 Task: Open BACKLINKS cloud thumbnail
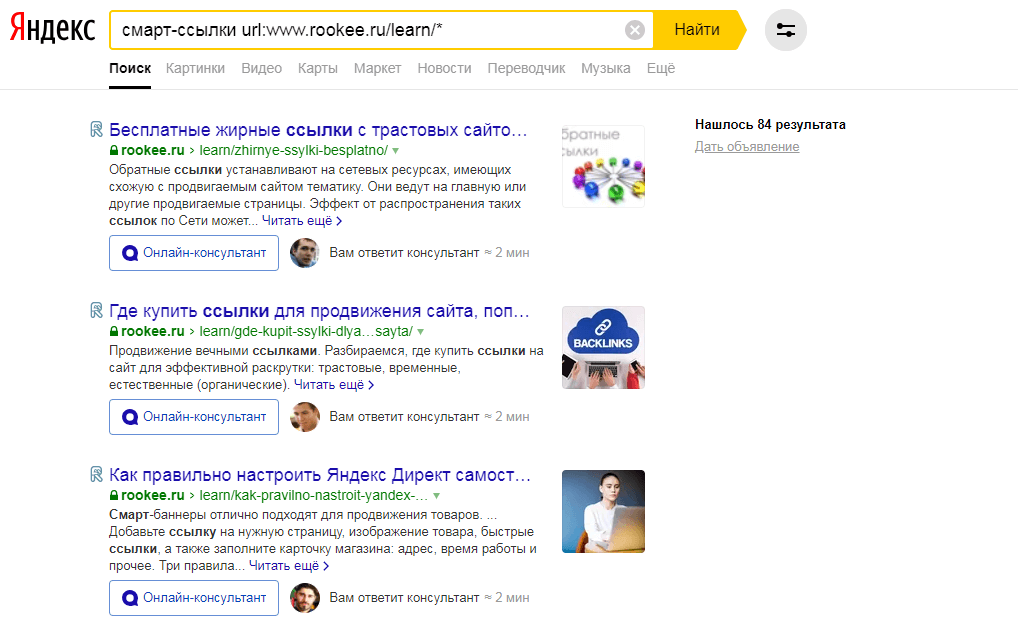pyautogui.click(x=603, y=347)
